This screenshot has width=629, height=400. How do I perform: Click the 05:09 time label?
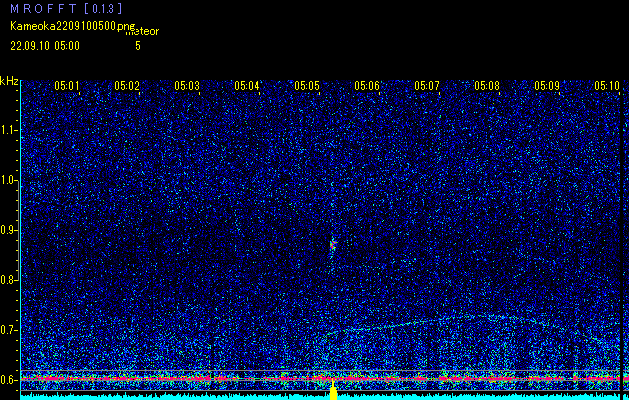(x=547, y=85)
